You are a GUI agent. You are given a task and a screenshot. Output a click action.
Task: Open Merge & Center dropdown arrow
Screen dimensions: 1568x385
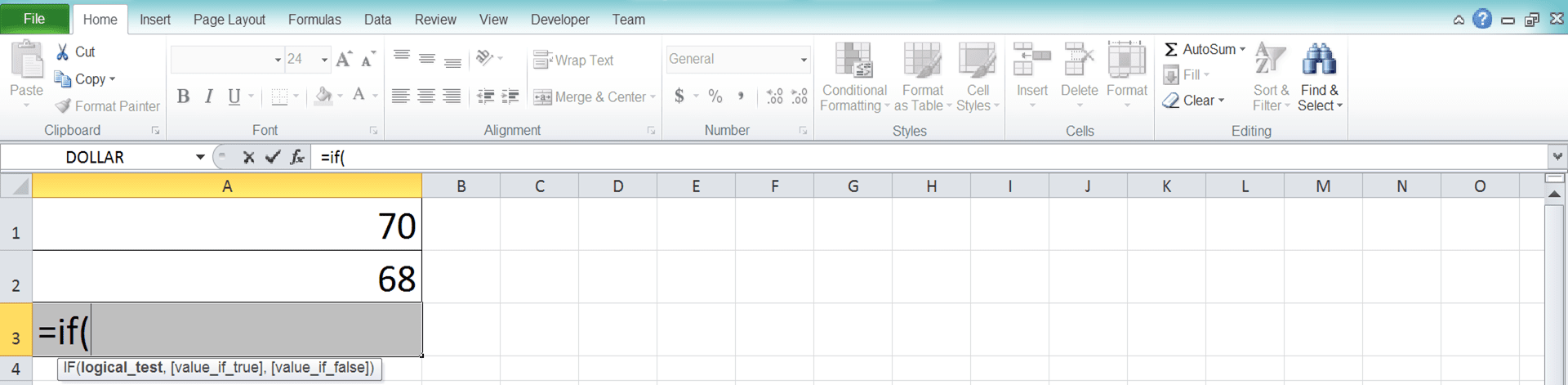tap(653, 97)
